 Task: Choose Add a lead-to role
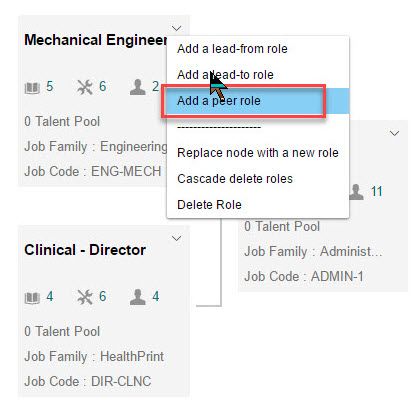pyautogui.click(x=225, y=75)
